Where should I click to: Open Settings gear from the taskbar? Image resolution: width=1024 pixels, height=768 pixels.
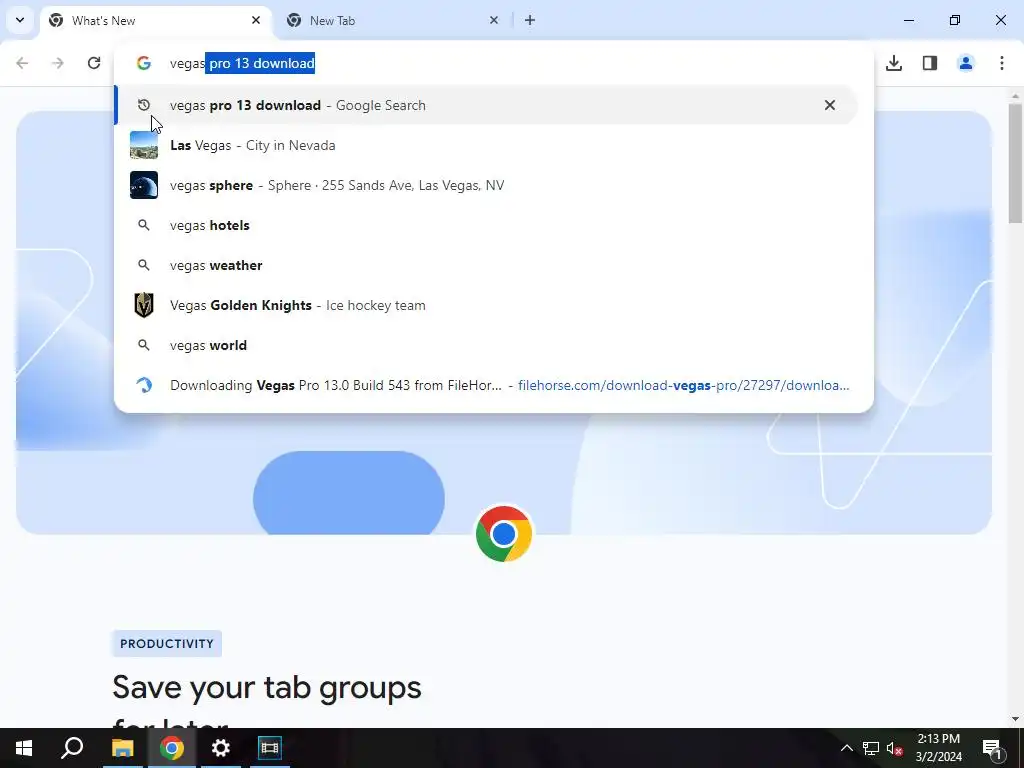221,748
